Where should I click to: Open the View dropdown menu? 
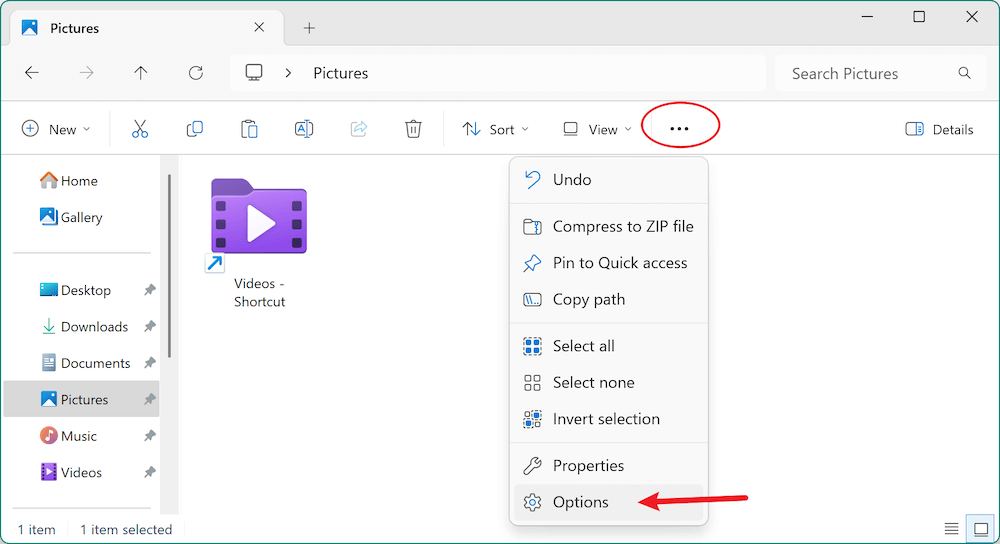coord(598,129)
